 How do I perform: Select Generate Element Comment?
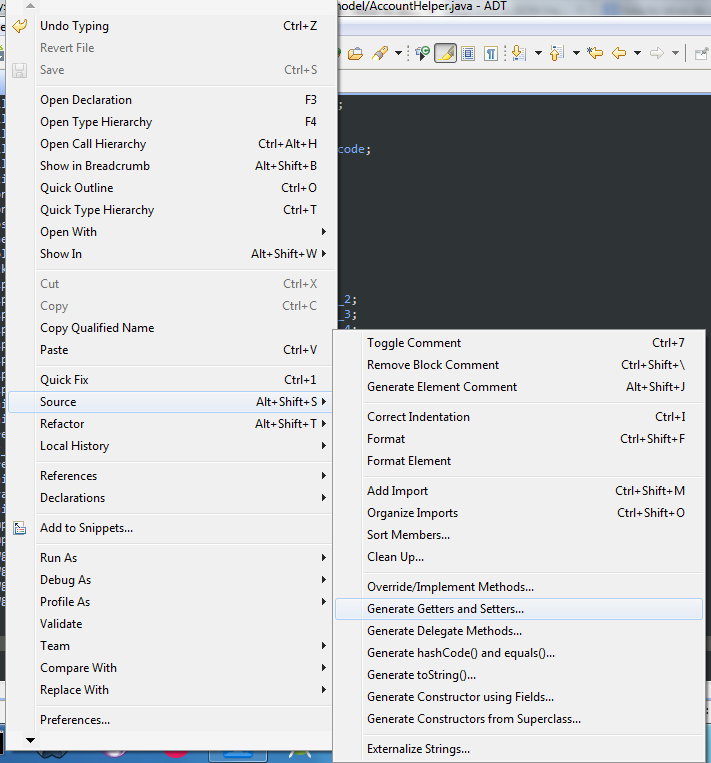(x=519, y=387)
